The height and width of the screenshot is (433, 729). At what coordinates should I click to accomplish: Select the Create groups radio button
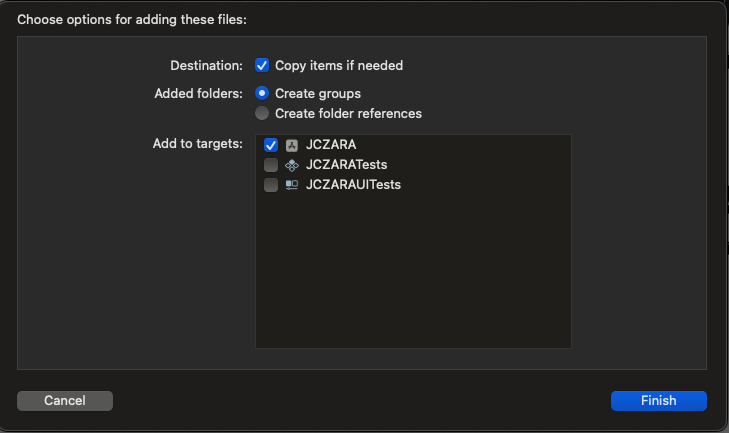[262, 93]
